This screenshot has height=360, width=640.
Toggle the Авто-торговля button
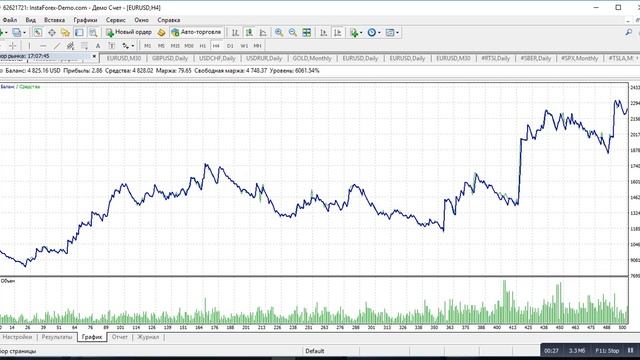[x=196, y=32]
